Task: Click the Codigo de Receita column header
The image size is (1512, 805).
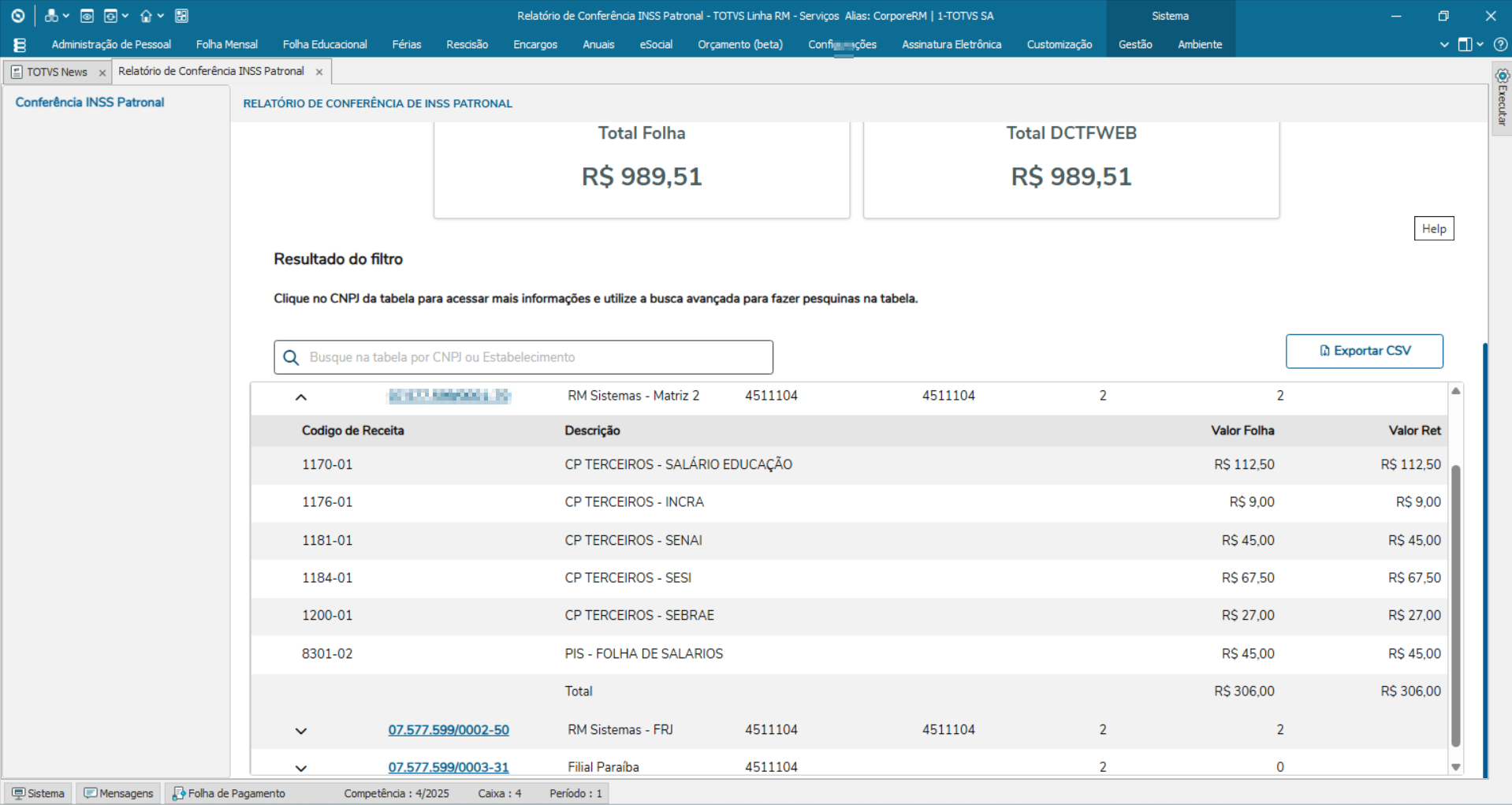Action: tap(353, 430)
